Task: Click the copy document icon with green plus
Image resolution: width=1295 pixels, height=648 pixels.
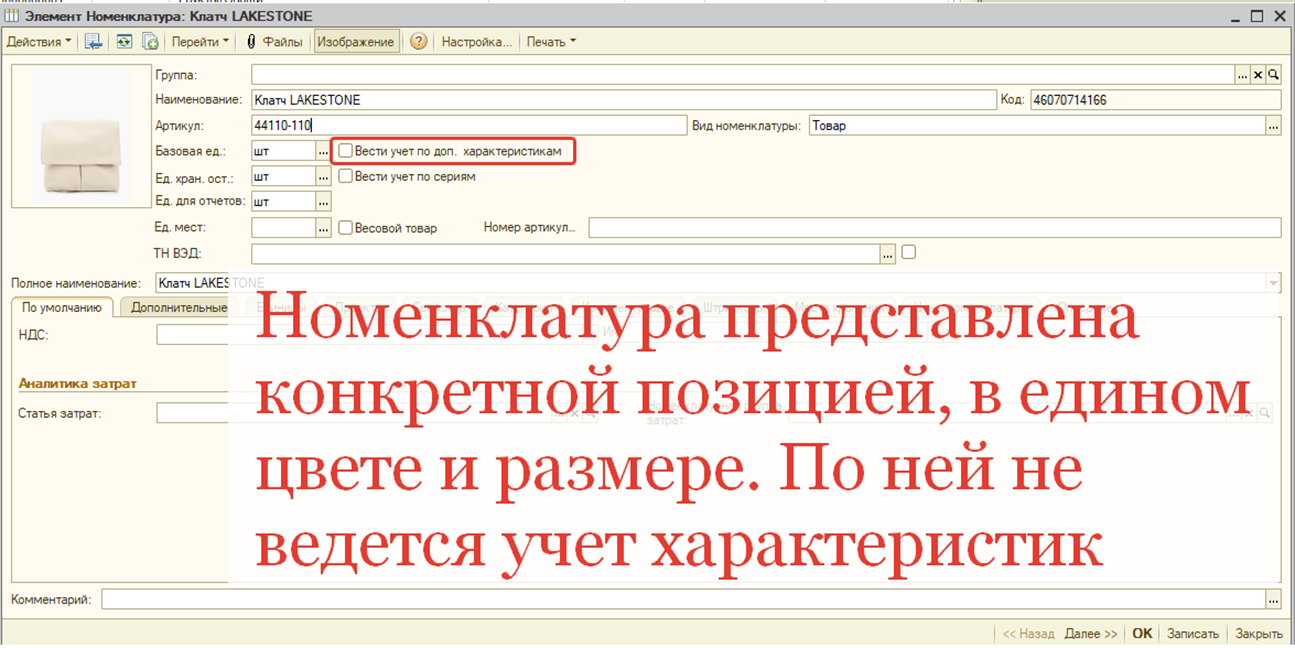Action: 150,41
